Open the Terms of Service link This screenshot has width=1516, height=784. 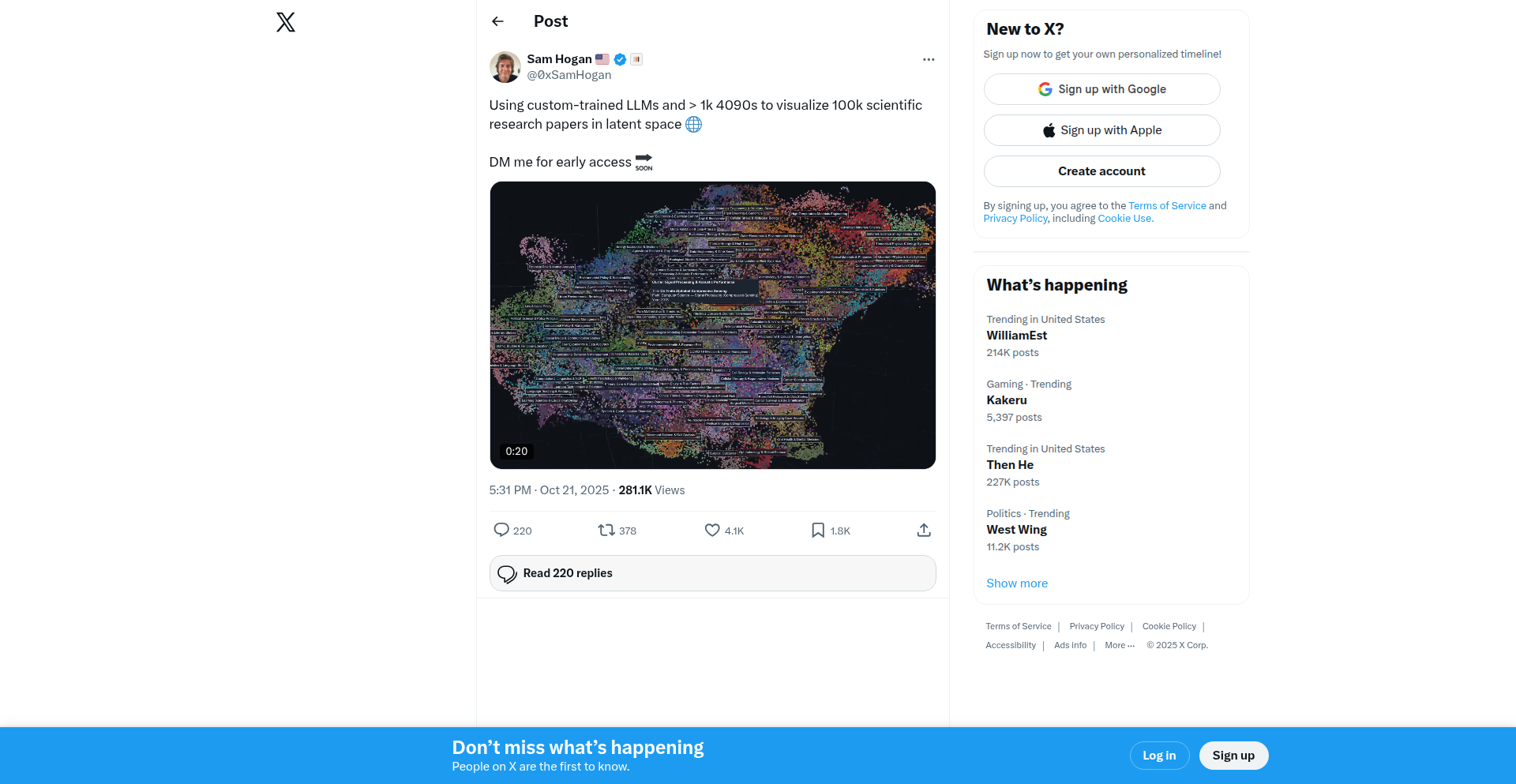[1167, 206]
